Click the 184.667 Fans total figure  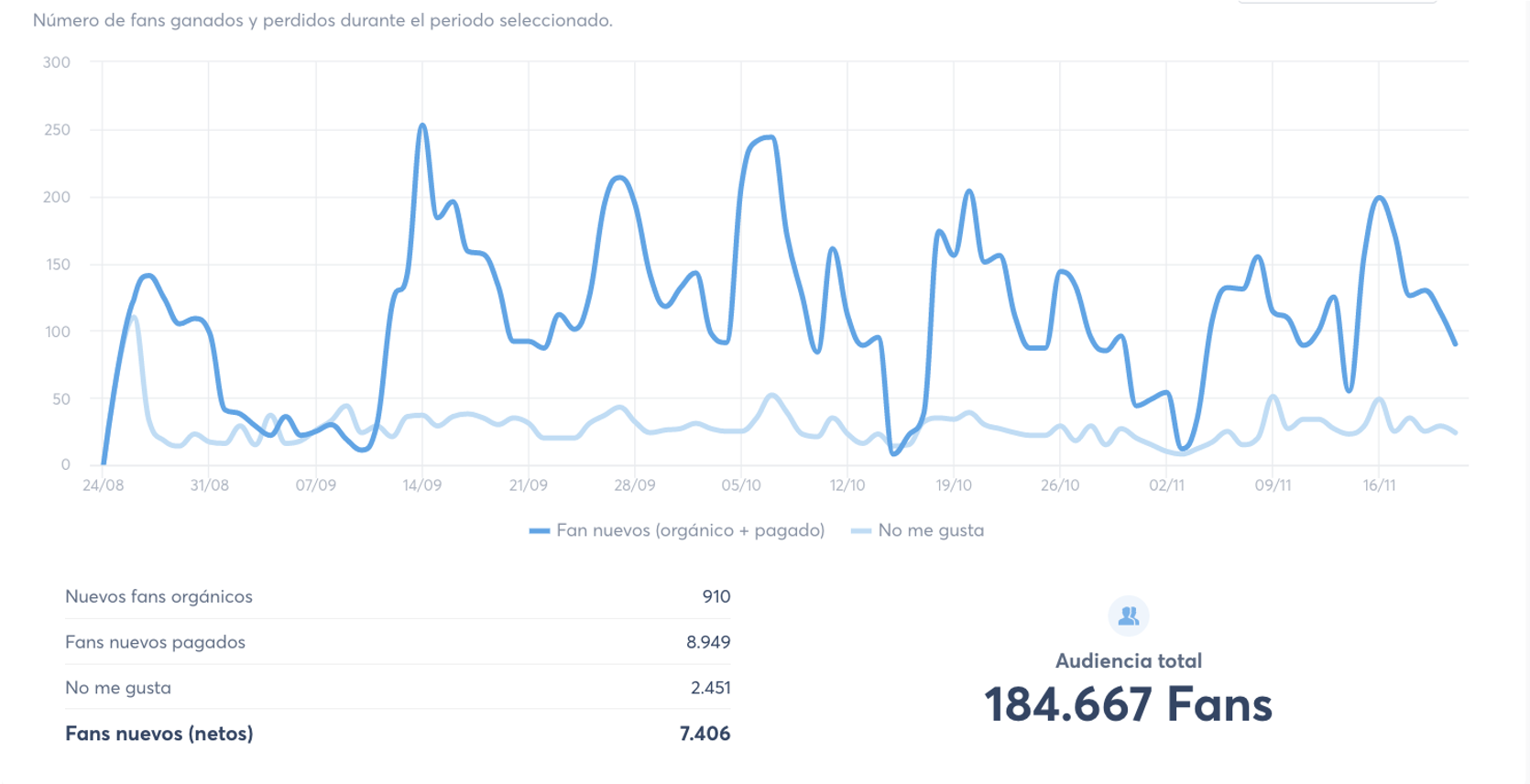click(1128, 704)
